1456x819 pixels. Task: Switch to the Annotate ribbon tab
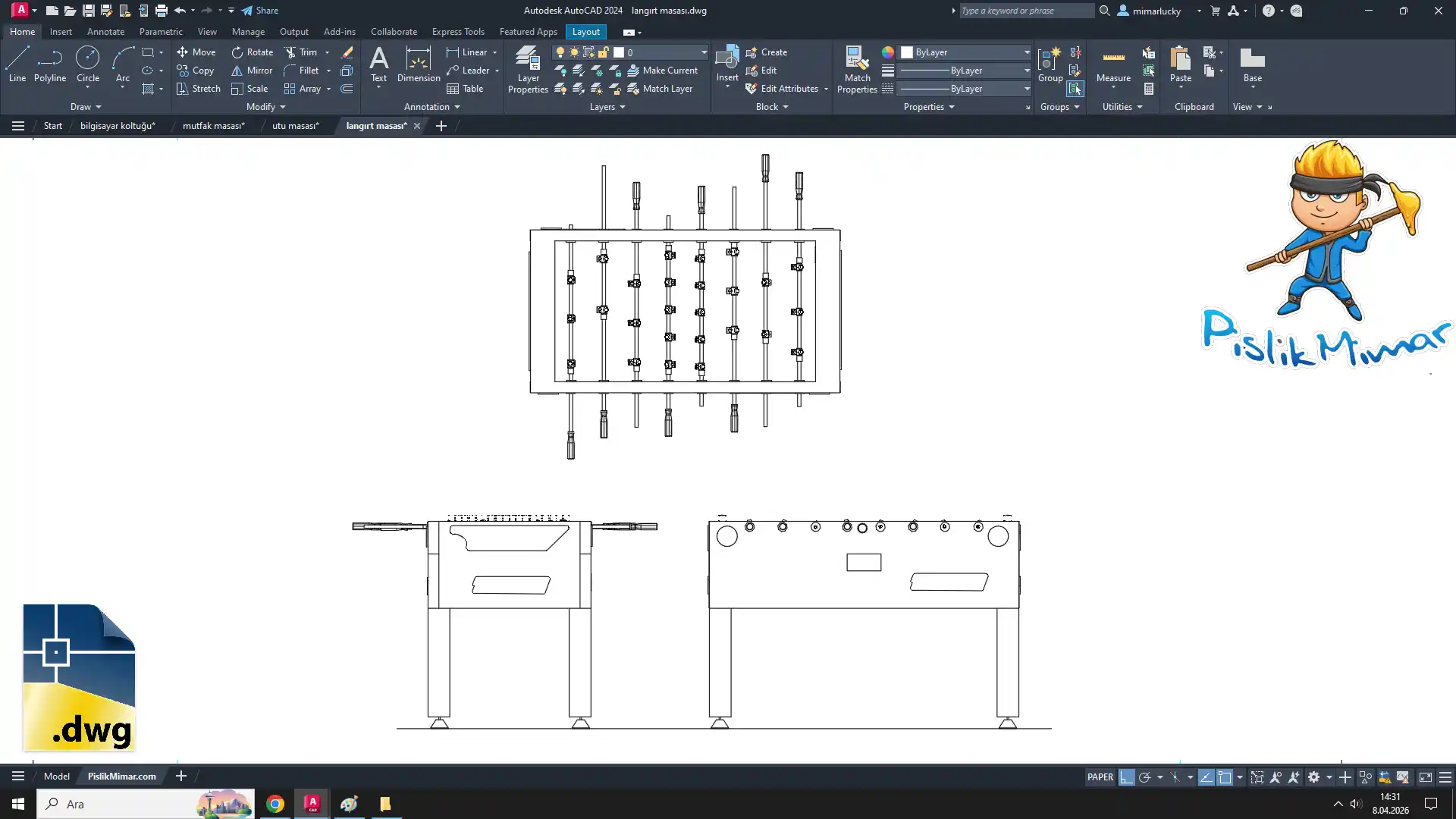(105, 32)
